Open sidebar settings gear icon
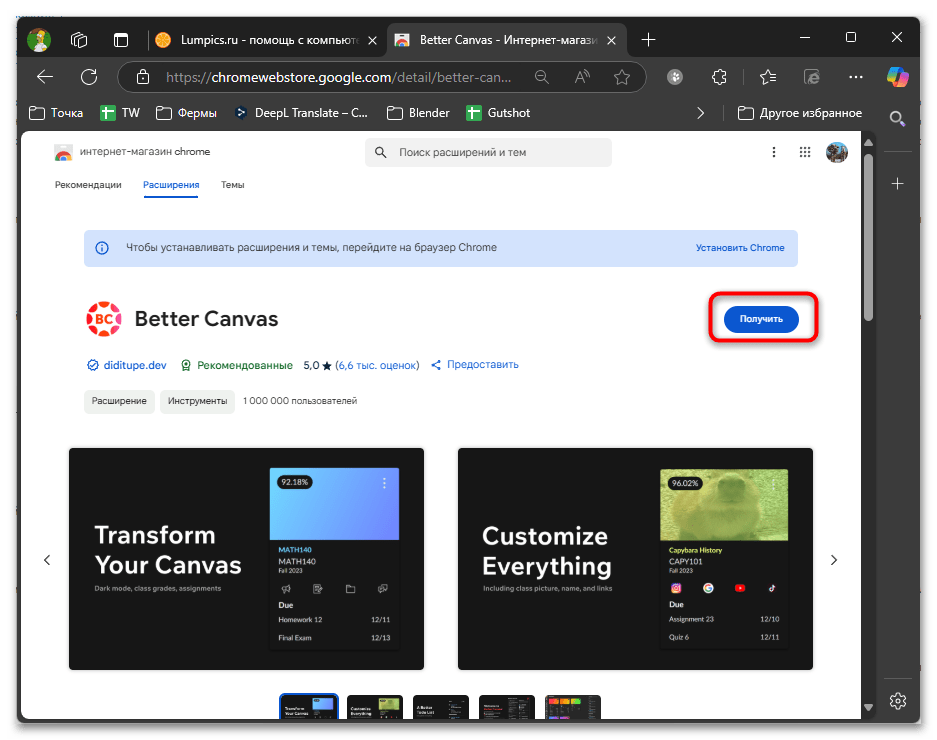937x740 pixels. coord(898,701)
